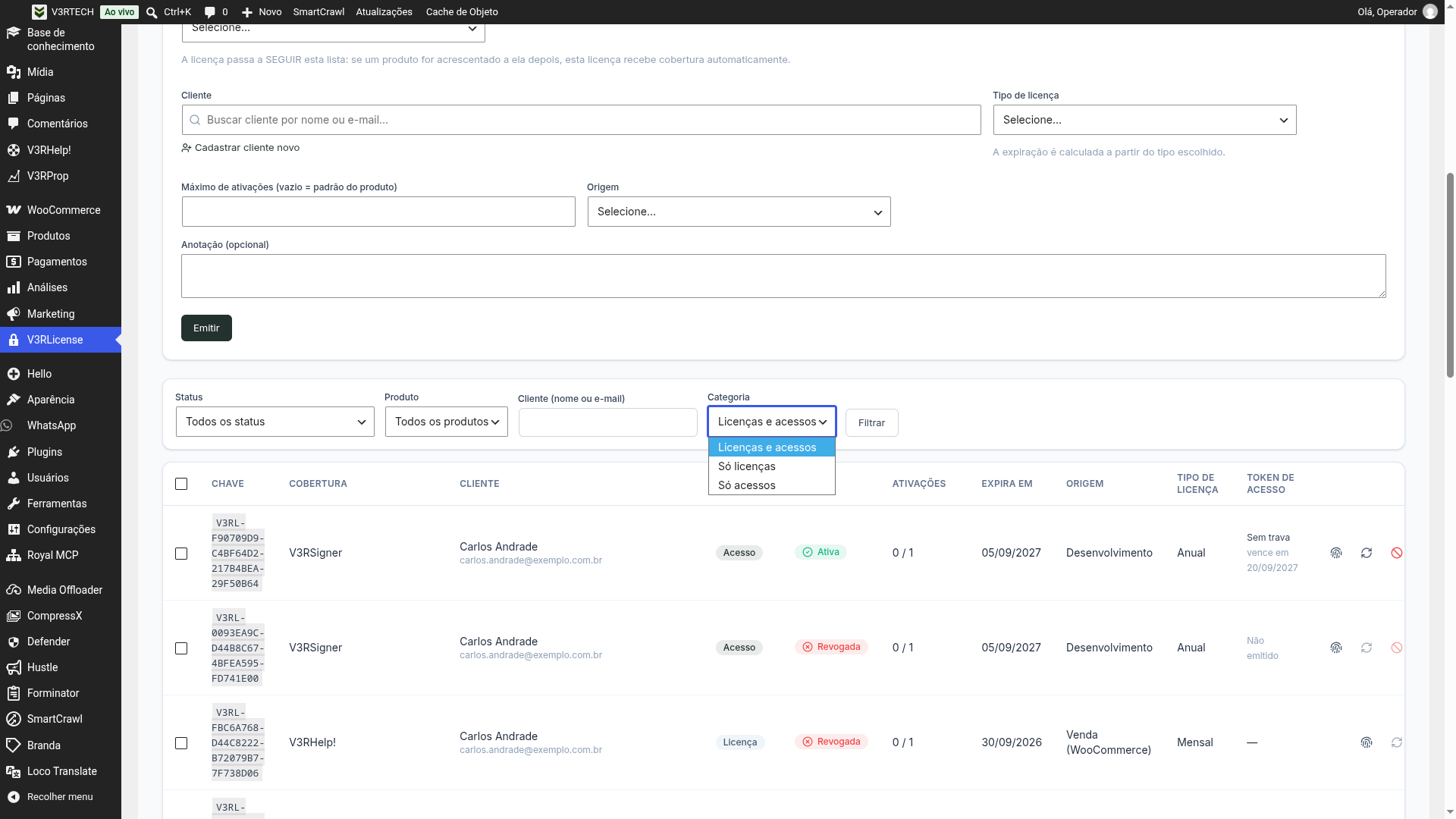Screen dimensions: 1456x819
Task: Check the row for key V3RL-F90709D9
Action: 181,554
